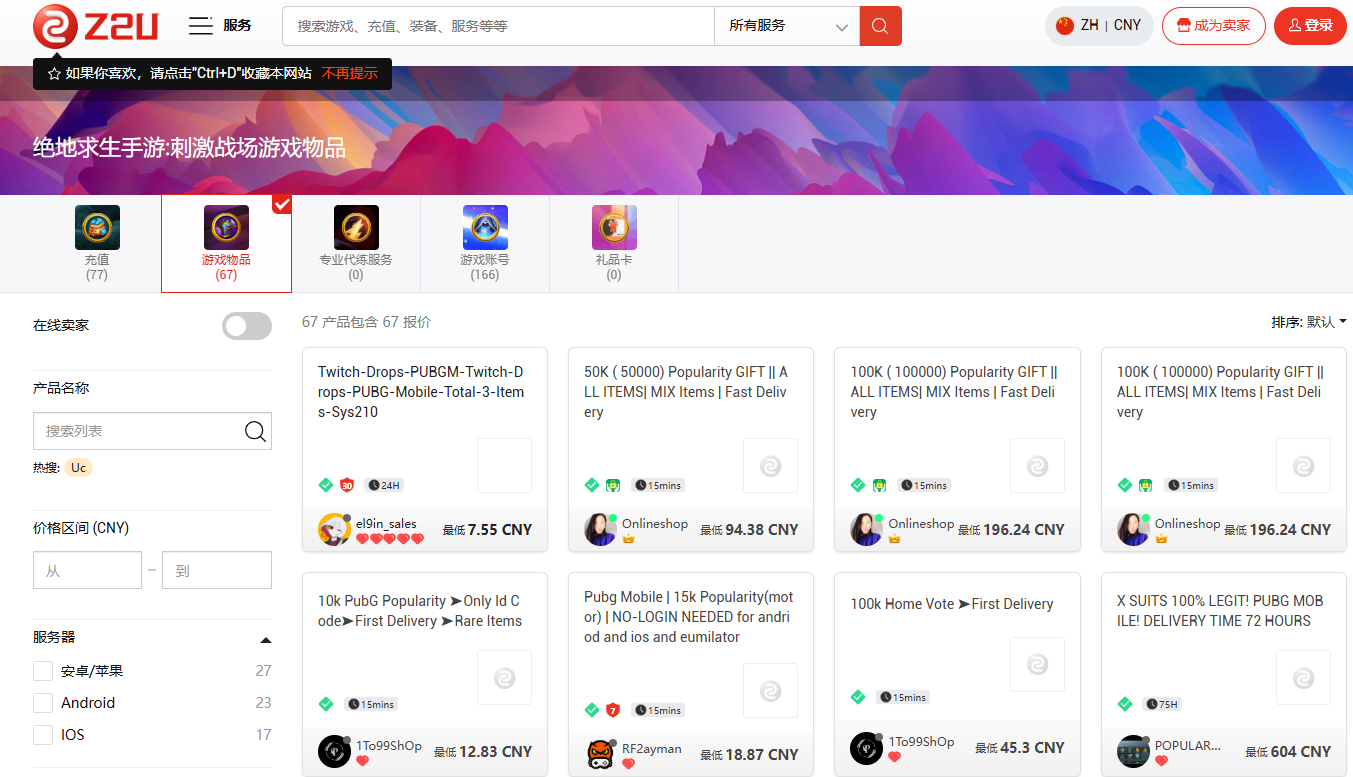1353x777 pixels.
Task: Open ZH | CNY language currency selector
Action: coord(1099,25)
